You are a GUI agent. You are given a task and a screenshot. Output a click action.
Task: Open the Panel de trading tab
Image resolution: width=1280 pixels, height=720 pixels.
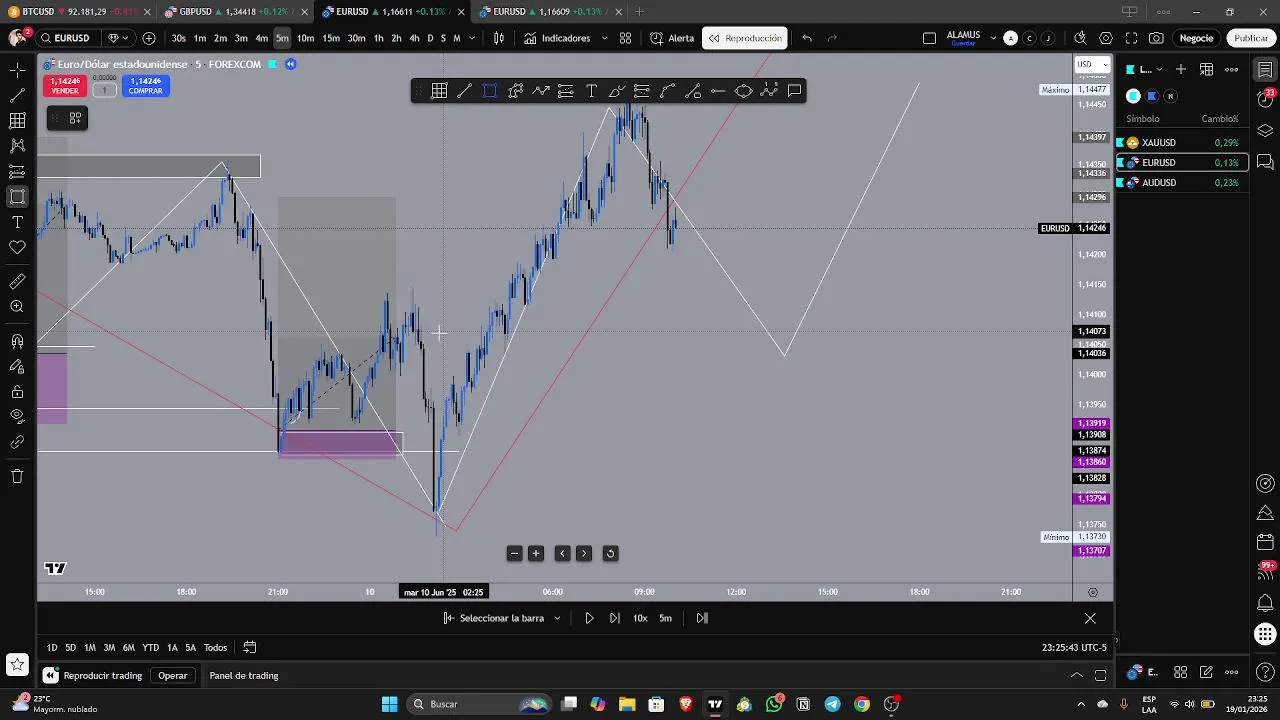(244, 675)
